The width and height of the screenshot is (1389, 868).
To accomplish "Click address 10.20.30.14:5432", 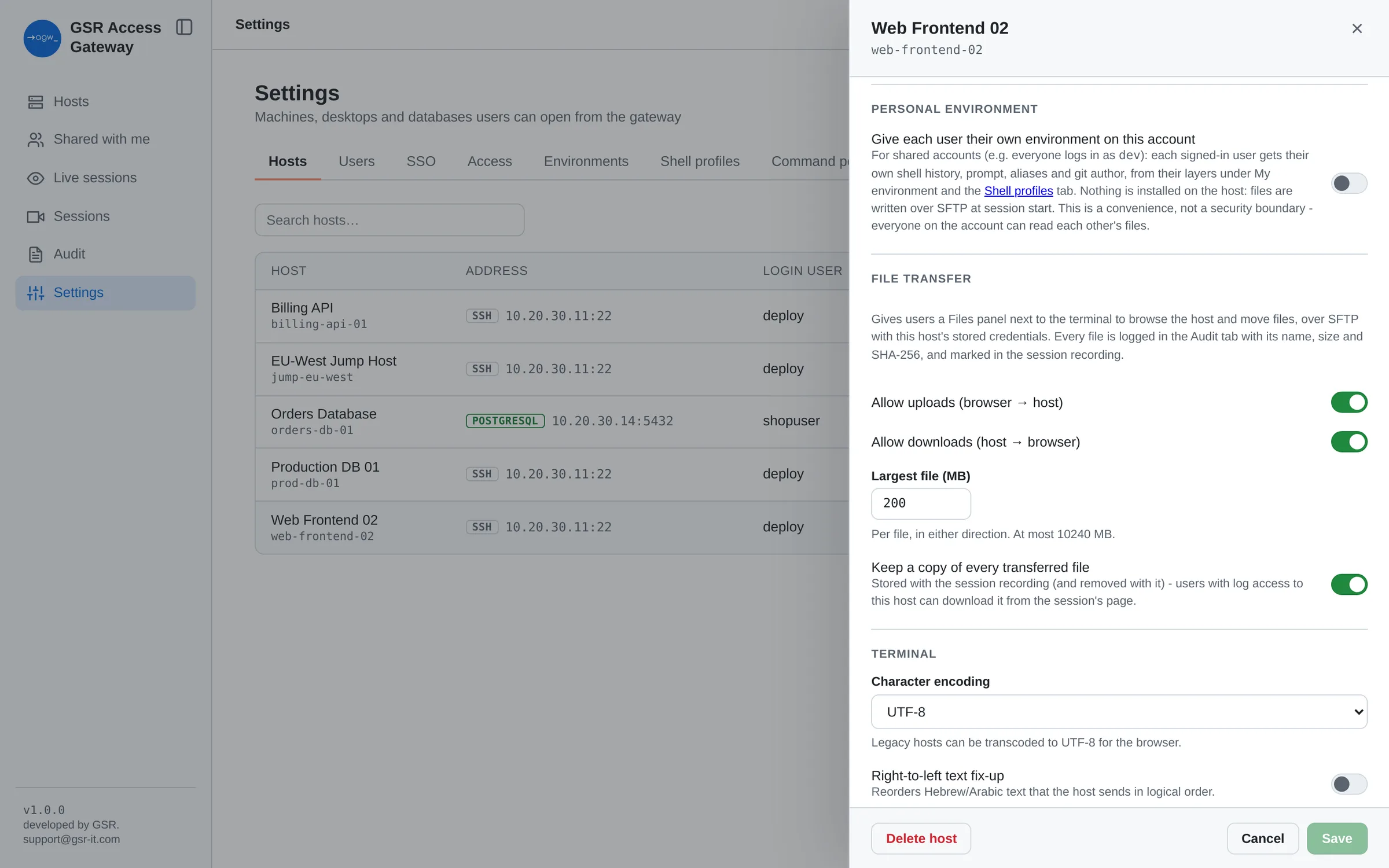I will 612,421.
